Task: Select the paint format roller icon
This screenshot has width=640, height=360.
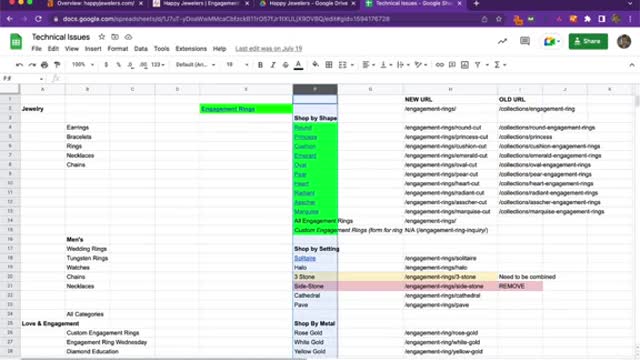Action: pyautogui.click(x=57, y=65)
